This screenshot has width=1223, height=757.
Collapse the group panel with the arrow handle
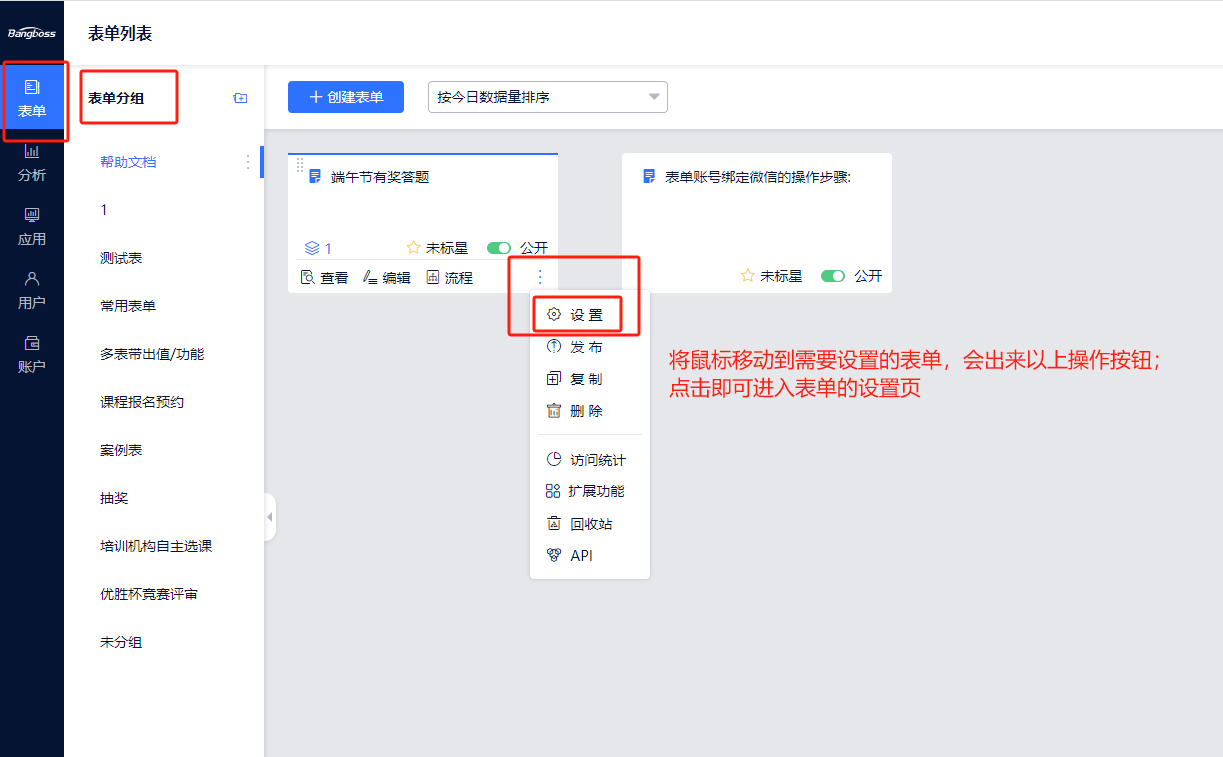click(269, 517)
